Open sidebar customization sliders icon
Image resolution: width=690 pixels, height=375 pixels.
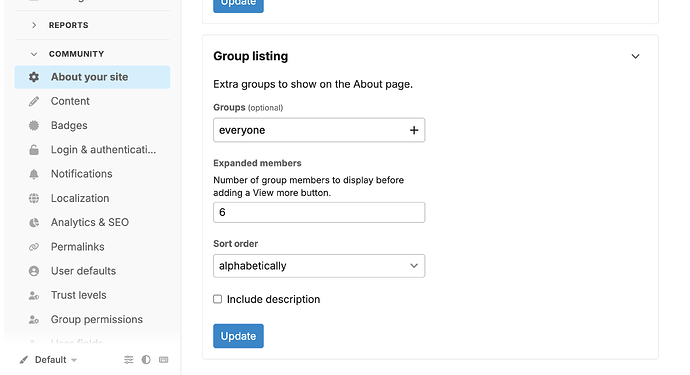[x=128, y=360]
